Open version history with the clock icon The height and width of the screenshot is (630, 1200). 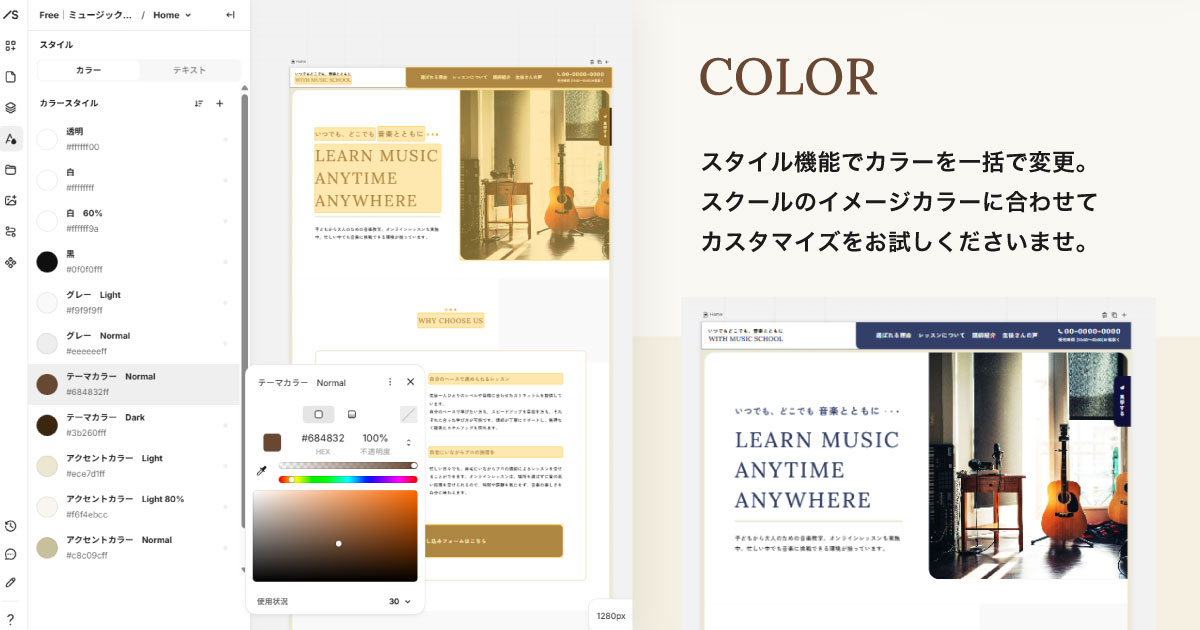click(x=13, y=524)
